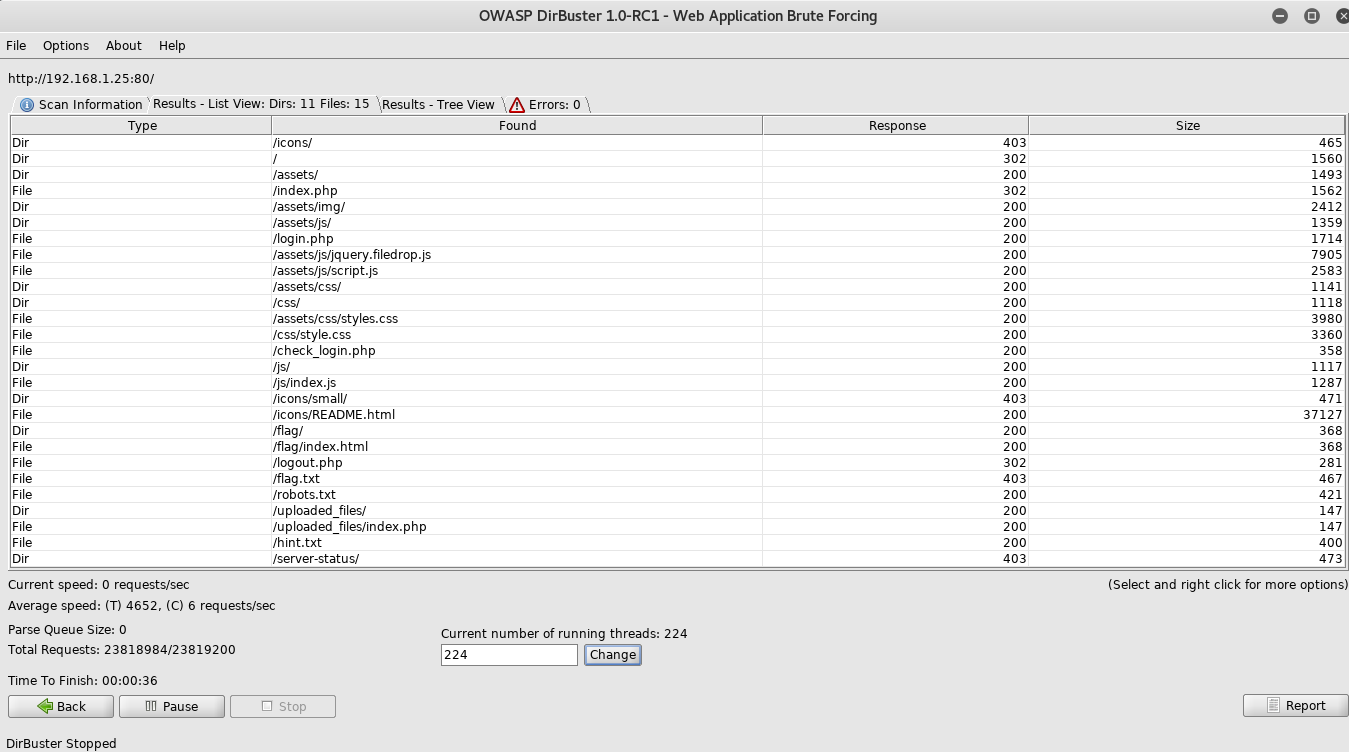The width and height of the screenshot is (1349, 752).
Task: Select the /logout.php file entry
Action: [x=678, y=463]
